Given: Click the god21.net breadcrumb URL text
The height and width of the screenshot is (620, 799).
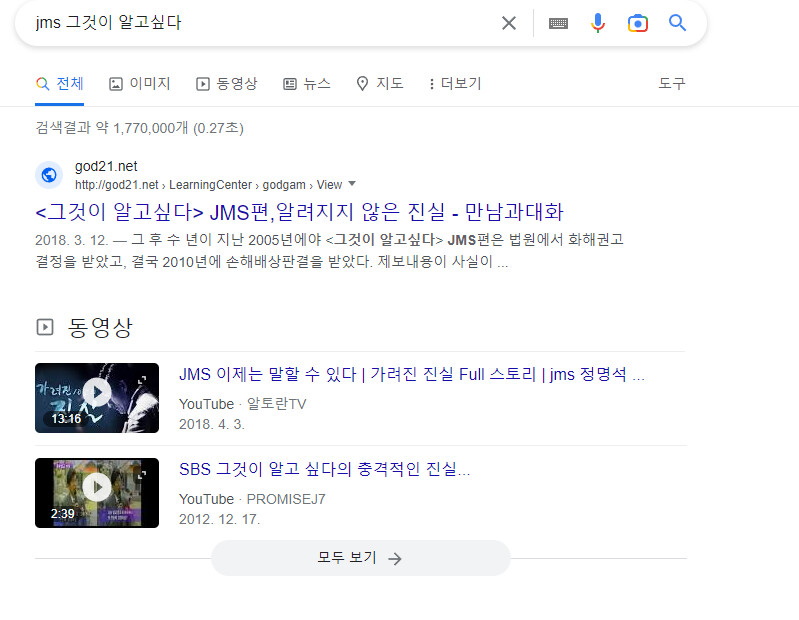Looking at the screenshot, I should pyautogui.click(x=208, y=185).
